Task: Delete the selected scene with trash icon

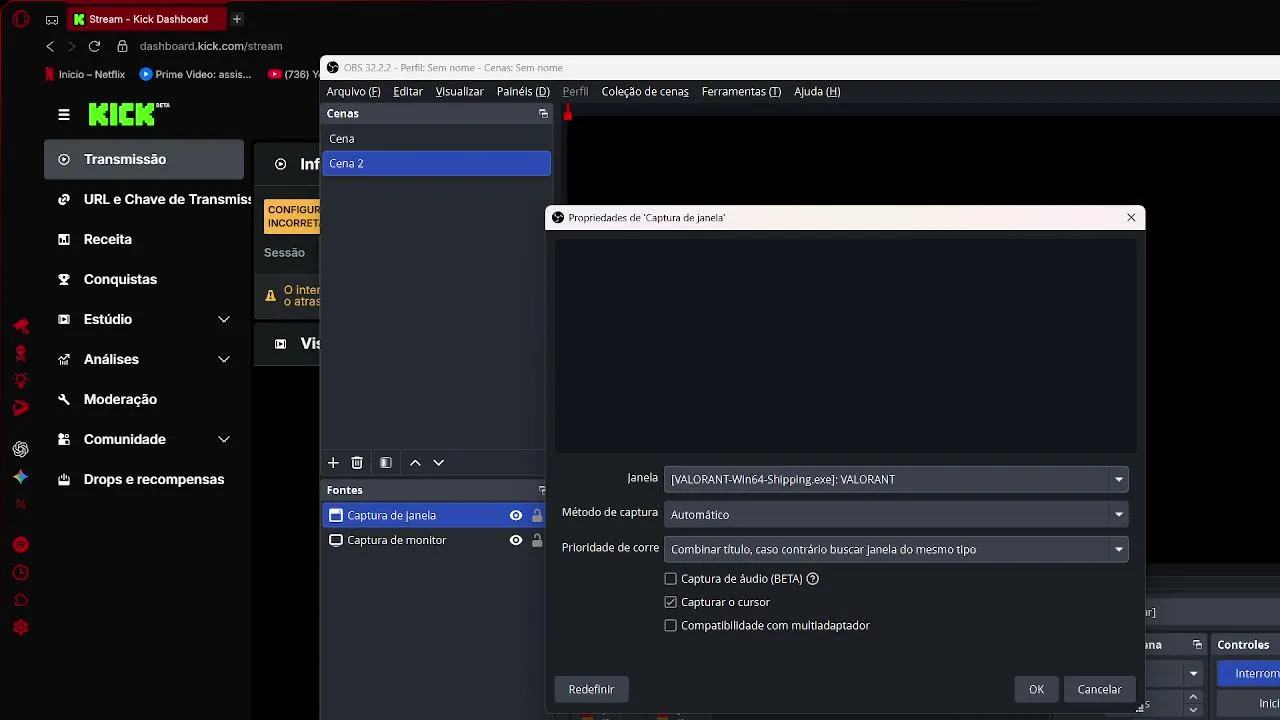Action: coord(357,463)
